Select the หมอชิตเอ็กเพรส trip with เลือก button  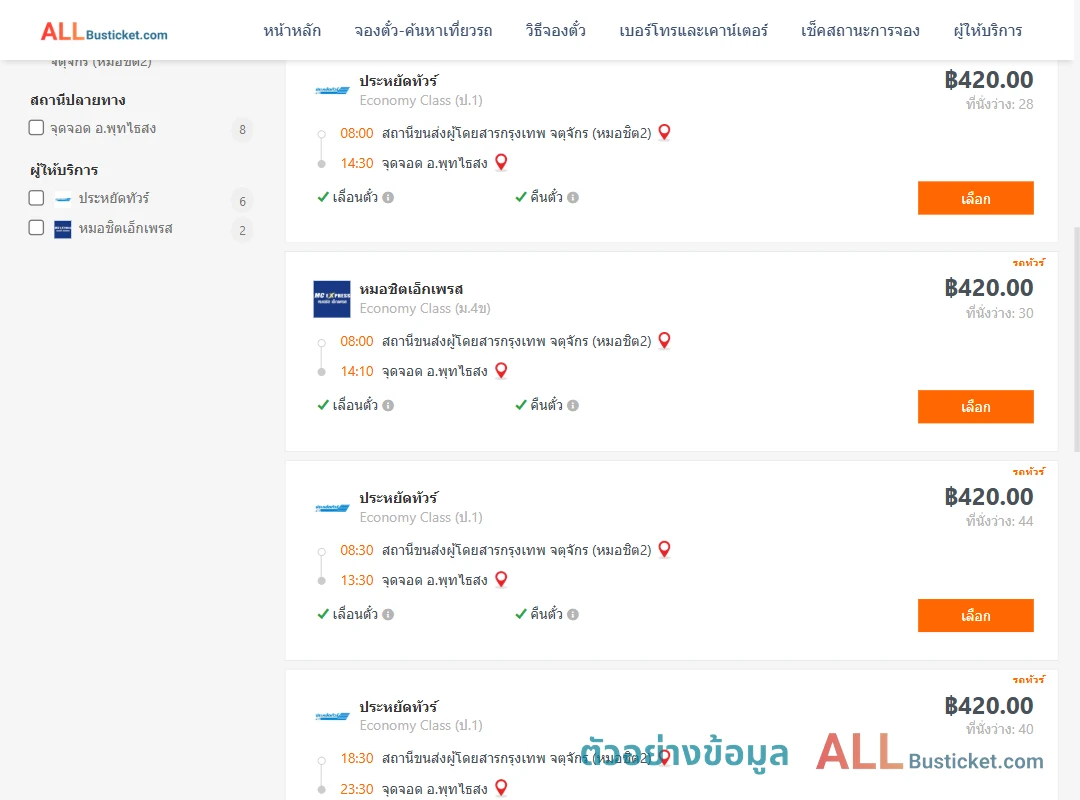975,407
